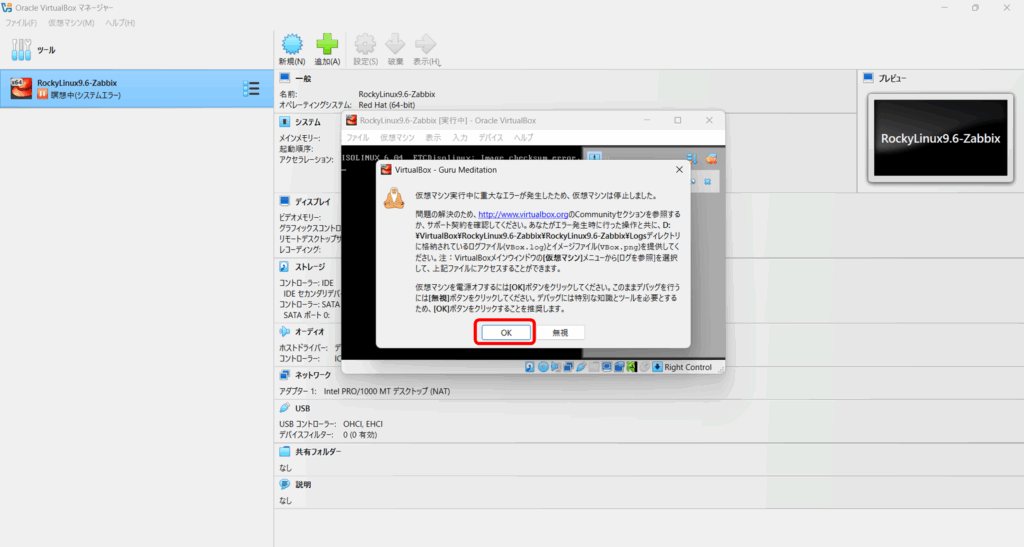Screen dimensions: 1024x547
Task: Click the 名前 value RockyLinux9.6-Zabbix in 一般
Action: coord(396,95)
